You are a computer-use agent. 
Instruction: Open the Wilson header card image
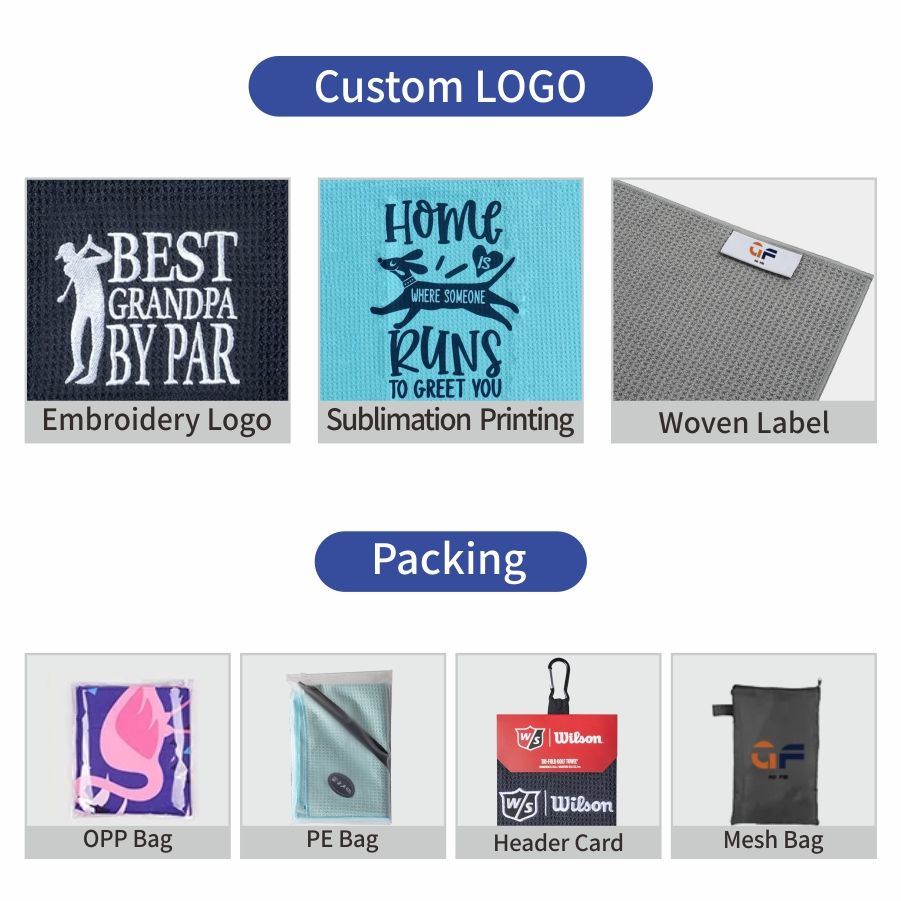558,741
